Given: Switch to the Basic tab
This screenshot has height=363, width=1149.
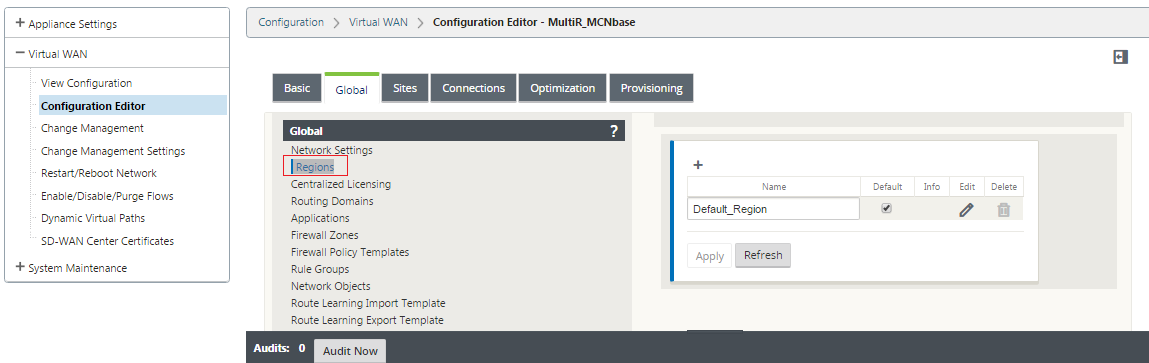Looking at the screenshot, I should click(297, 88).
